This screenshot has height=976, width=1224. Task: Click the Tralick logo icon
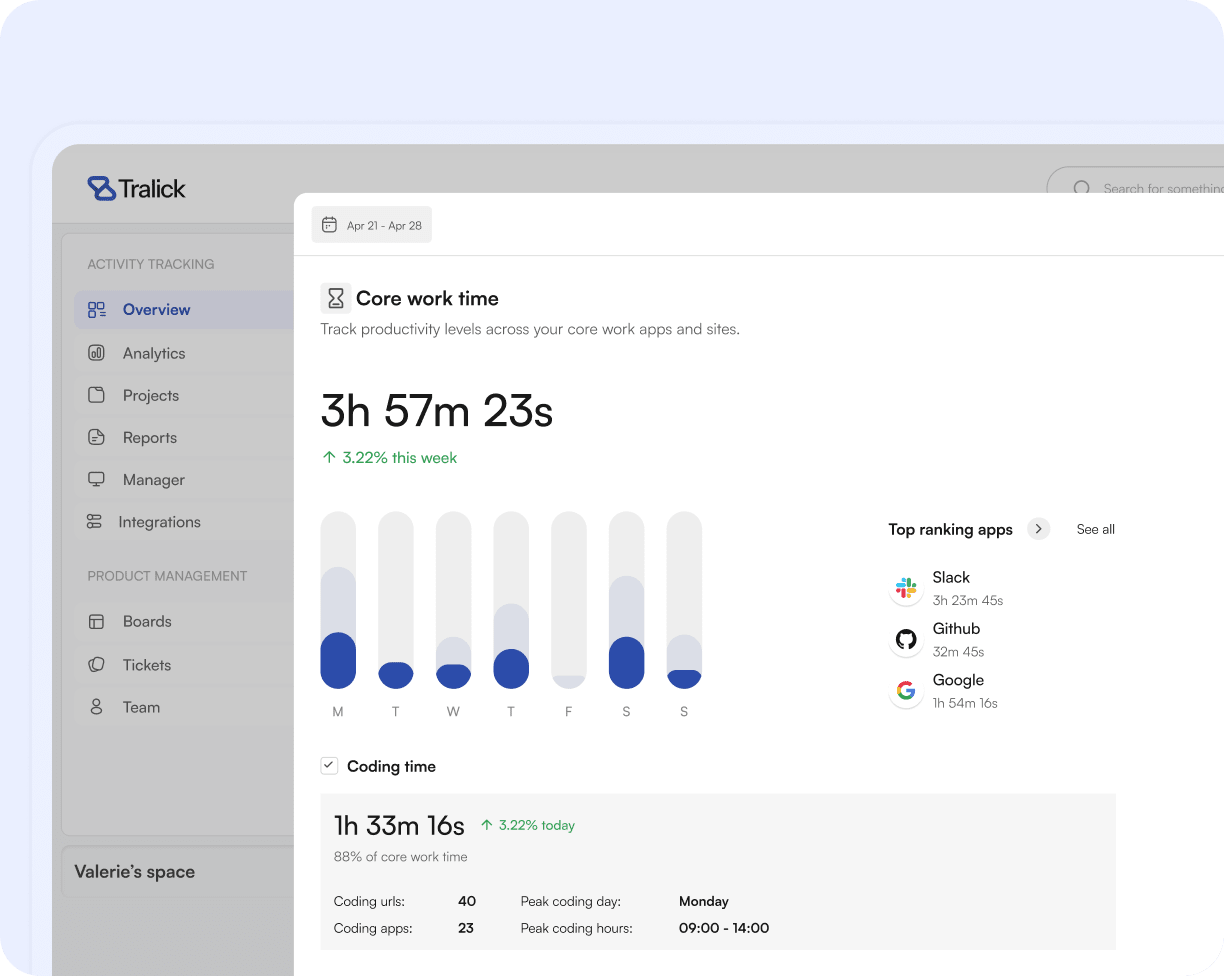click(102, 189)
